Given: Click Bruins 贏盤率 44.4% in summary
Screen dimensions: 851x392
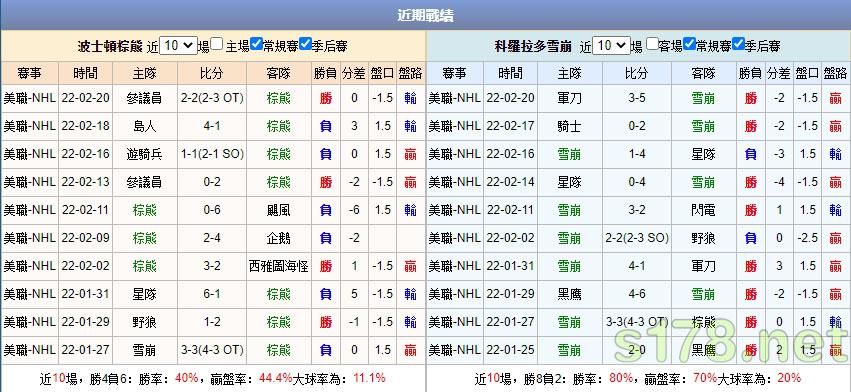Looking at the screenshot, I should 277,378.
